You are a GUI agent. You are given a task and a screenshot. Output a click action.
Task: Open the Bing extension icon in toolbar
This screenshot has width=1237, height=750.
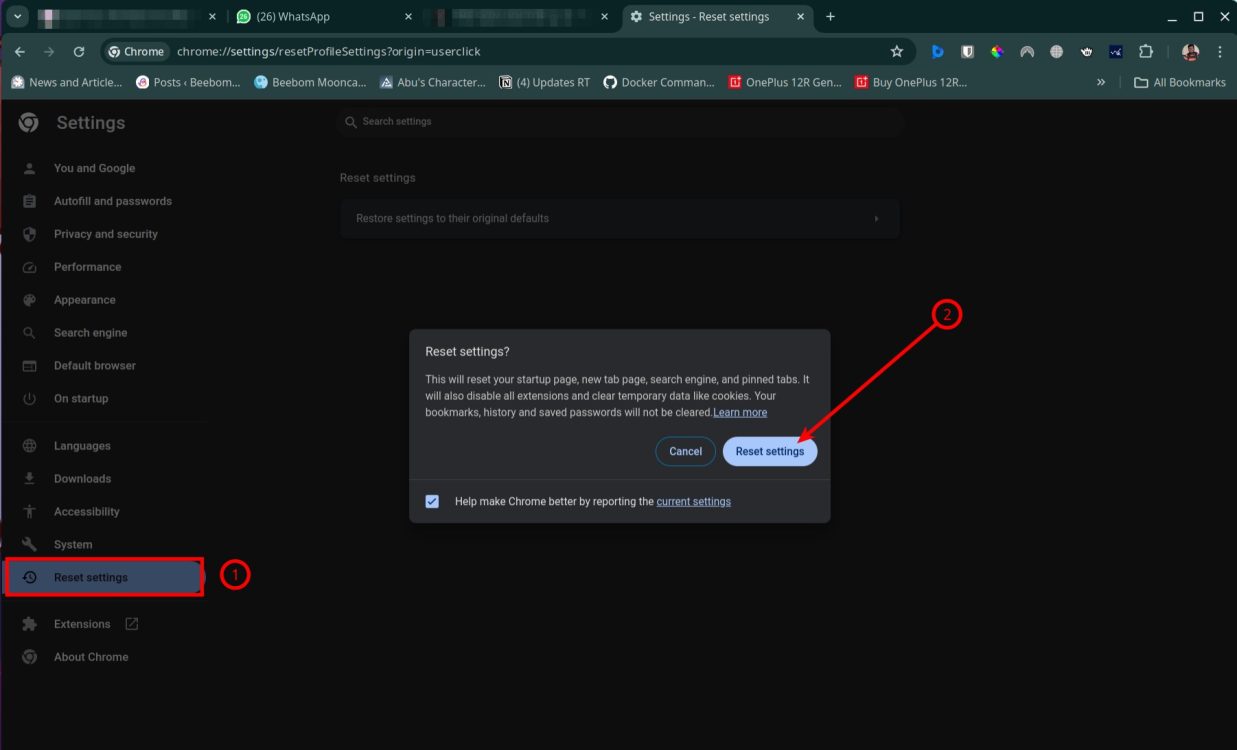pos(938,51)
